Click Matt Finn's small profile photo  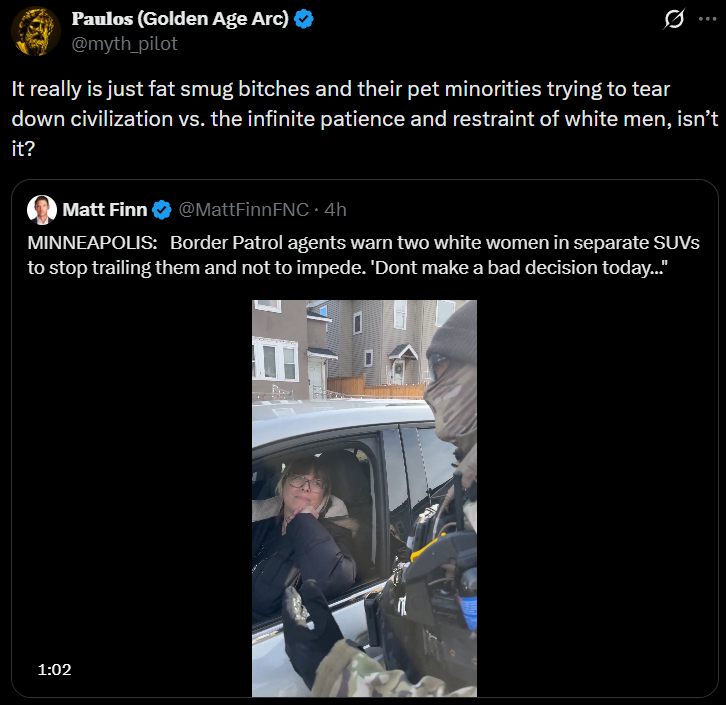pyautogui.click(x=41, y=209)
